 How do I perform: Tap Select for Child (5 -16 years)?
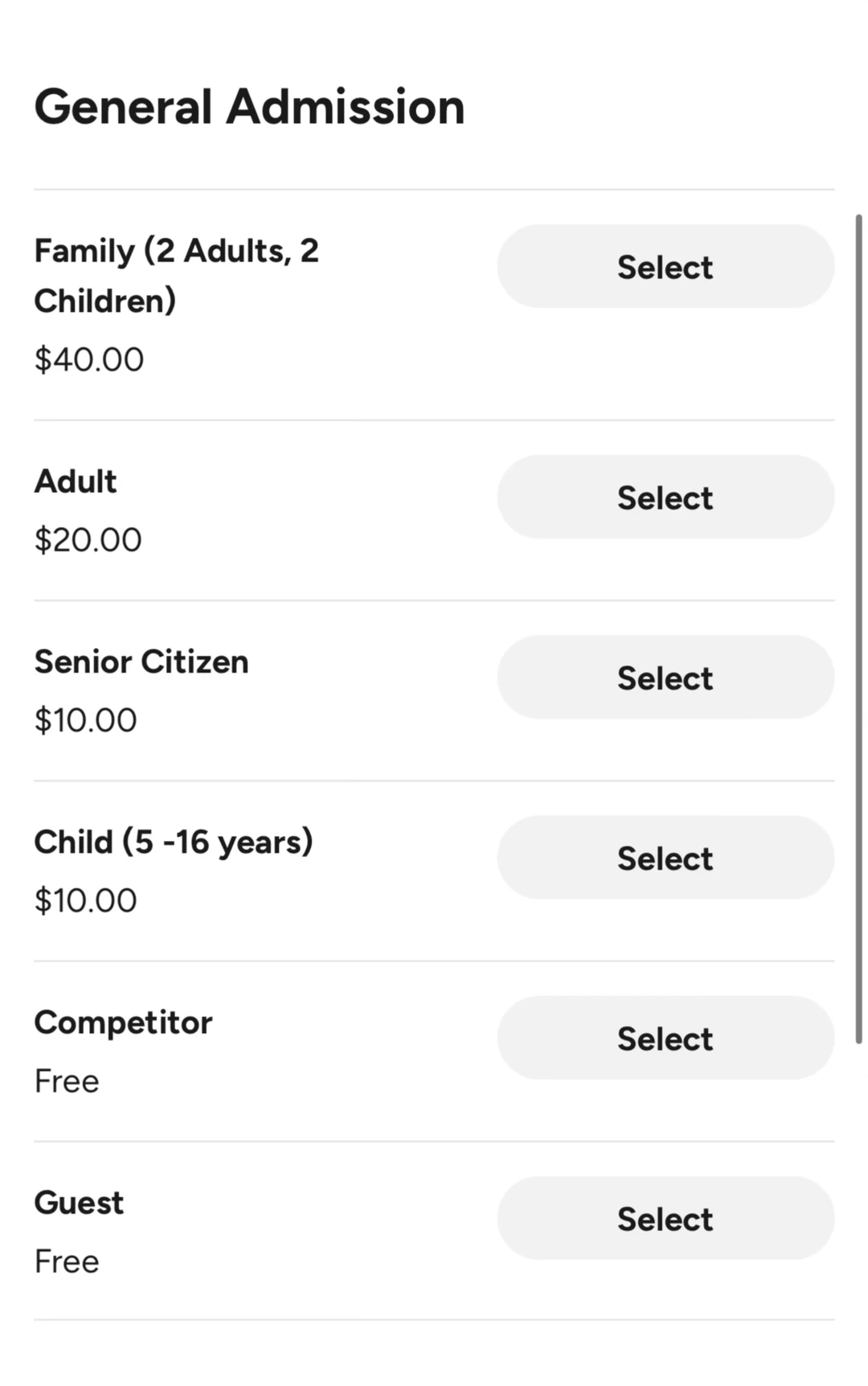click(665, 858)
